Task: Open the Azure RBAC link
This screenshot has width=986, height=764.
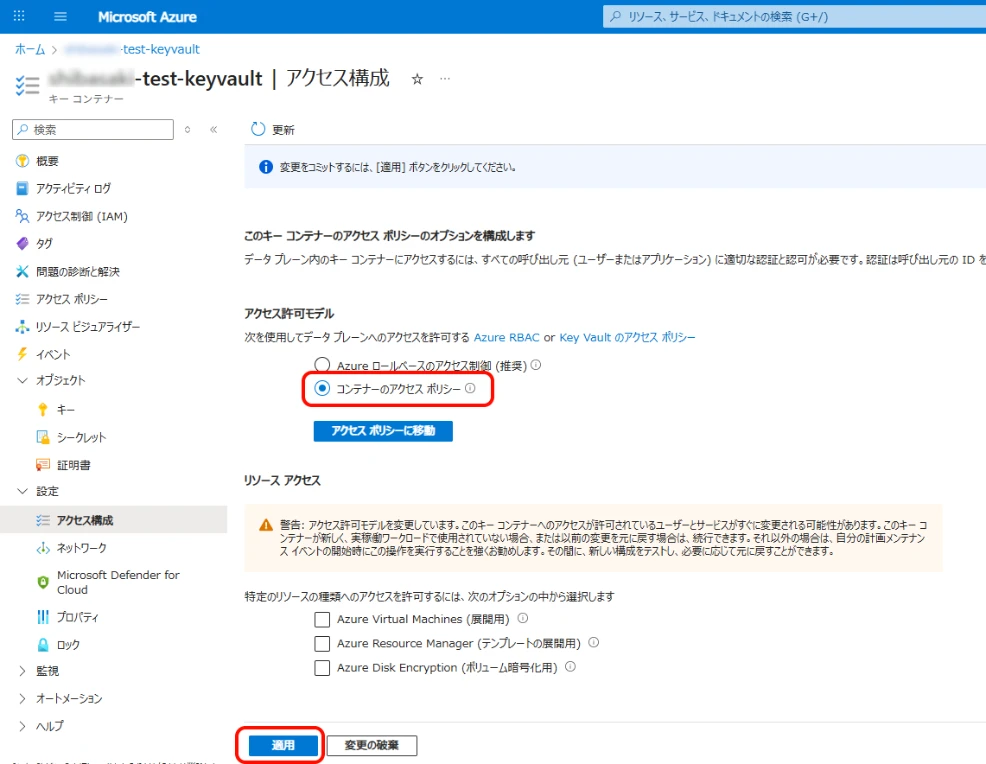Action: 505,338
